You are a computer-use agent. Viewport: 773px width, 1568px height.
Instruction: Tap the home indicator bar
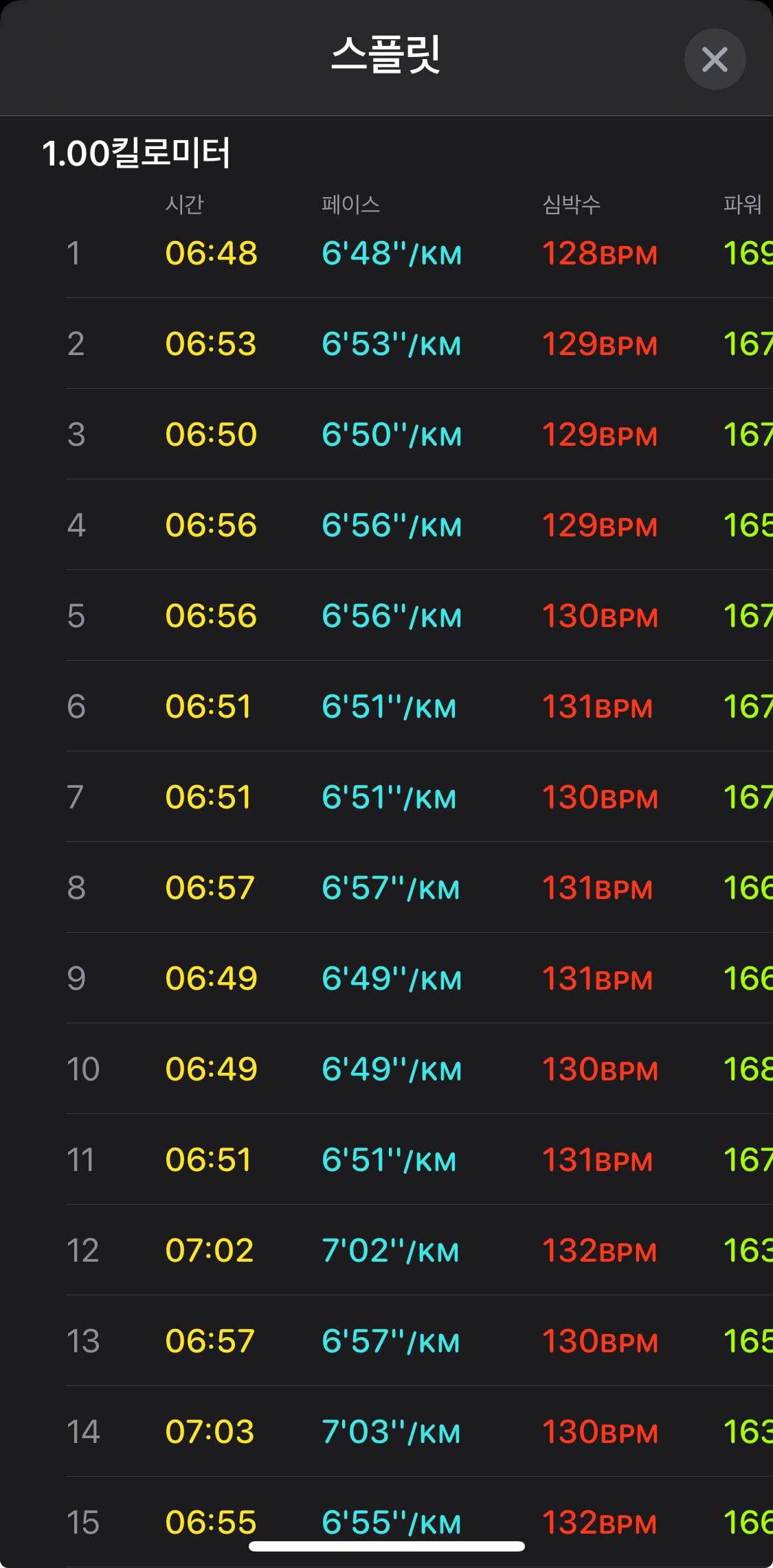387,1547
